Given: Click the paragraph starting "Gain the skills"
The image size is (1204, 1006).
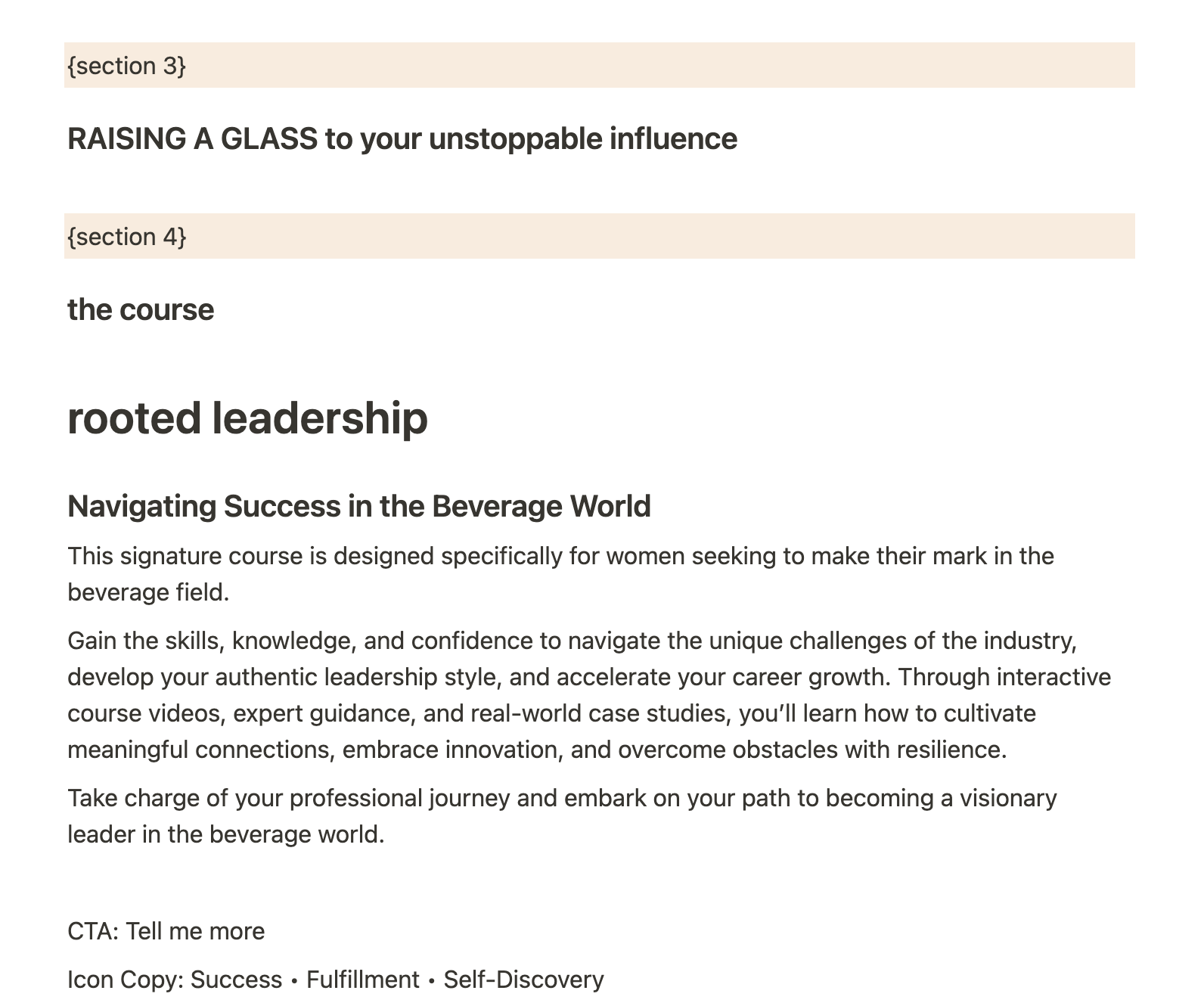Looking at the screenshot, I should point(571,641).
